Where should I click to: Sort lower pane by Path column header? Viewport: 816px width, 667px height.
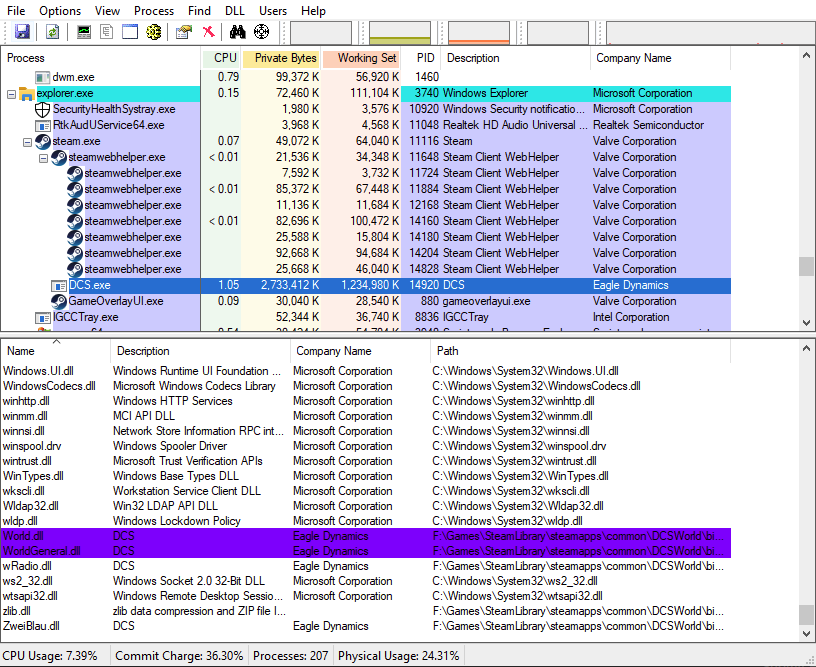point(580,351)
